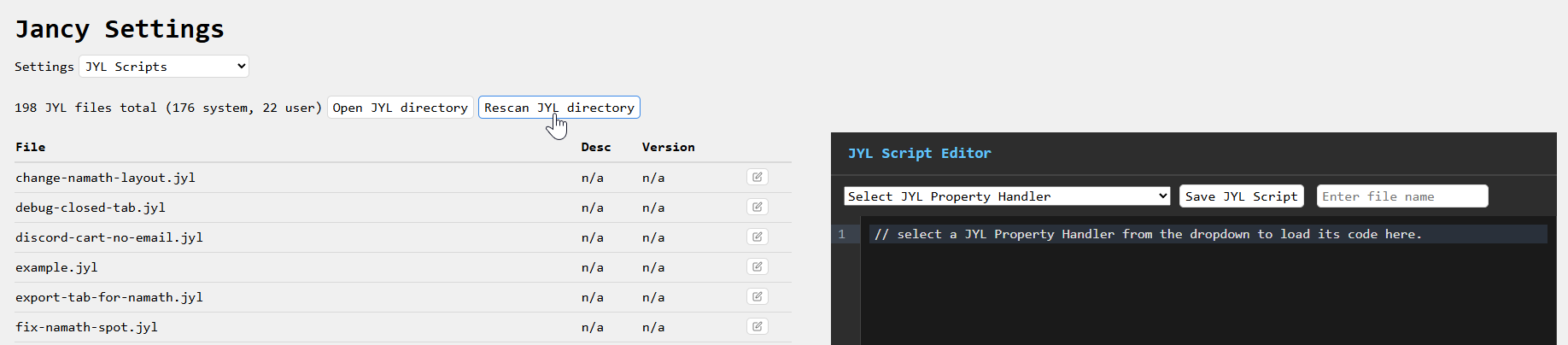Image resolution: width=1568 pixels, height=345 pixels.
Task: Select export-tab-for-namath.jyl file name
Action: [x=109, y=297]
